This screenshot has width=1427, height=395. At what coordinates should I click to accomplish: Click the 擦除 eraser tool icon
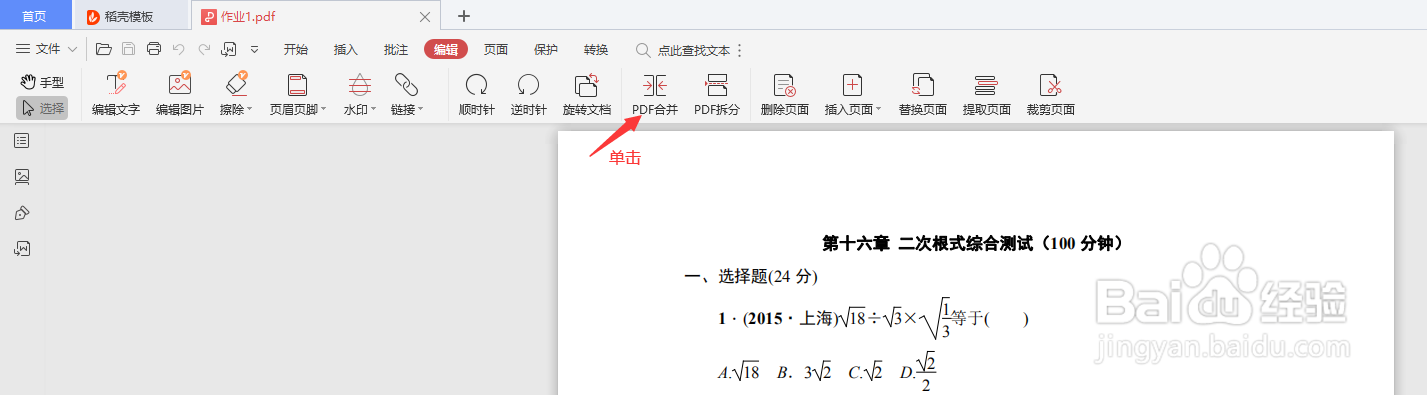pos(236,85)
